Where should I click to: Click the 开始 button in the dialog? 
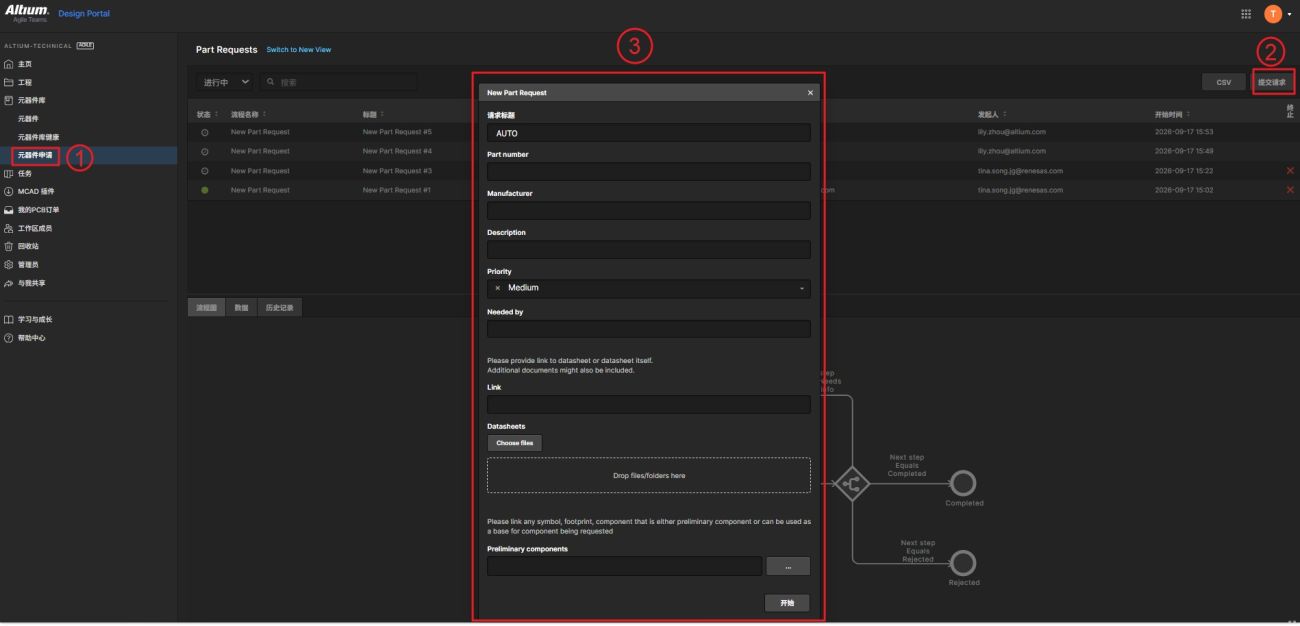[787, 603]
